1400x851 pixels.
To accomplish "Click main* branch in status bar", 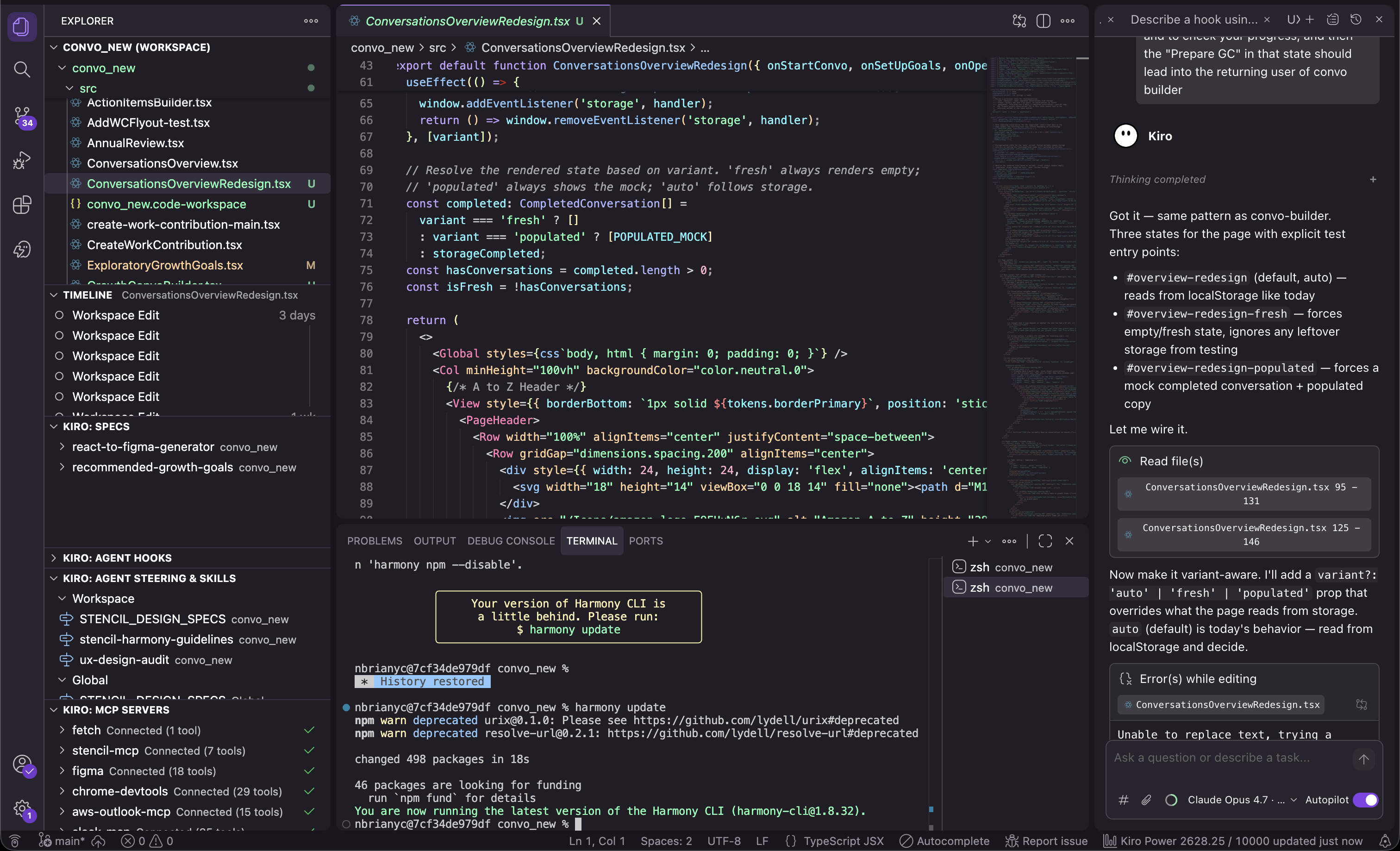I will coord(62,841).
